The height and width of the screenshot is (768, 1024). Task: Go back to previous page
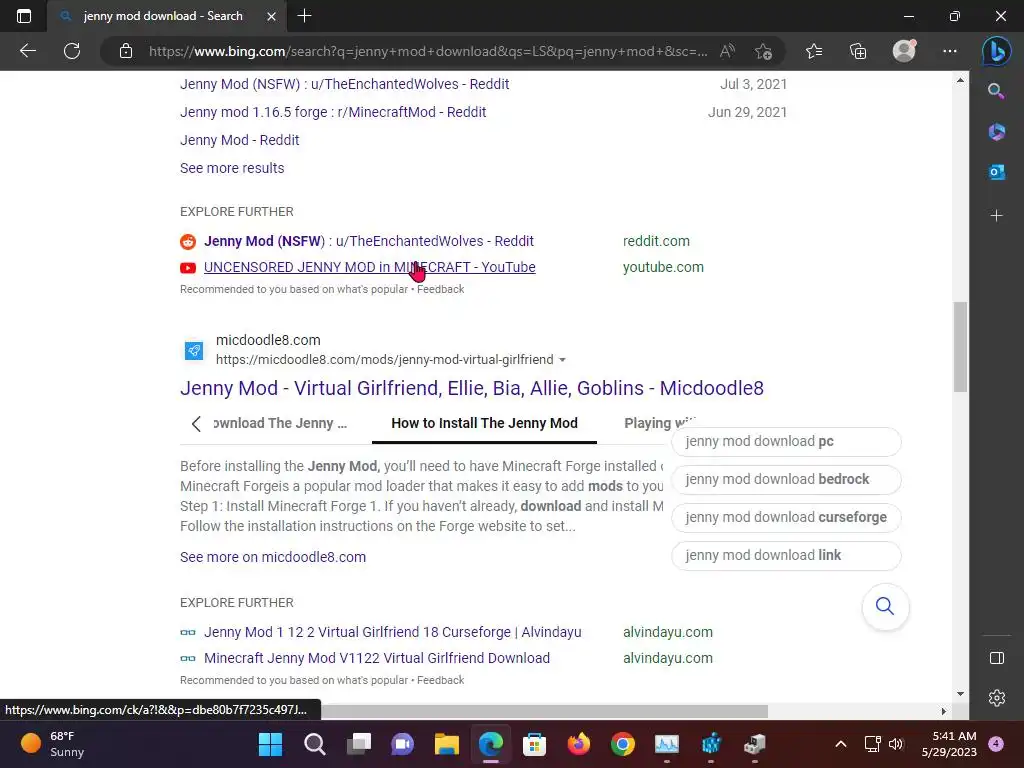[27, 51]
